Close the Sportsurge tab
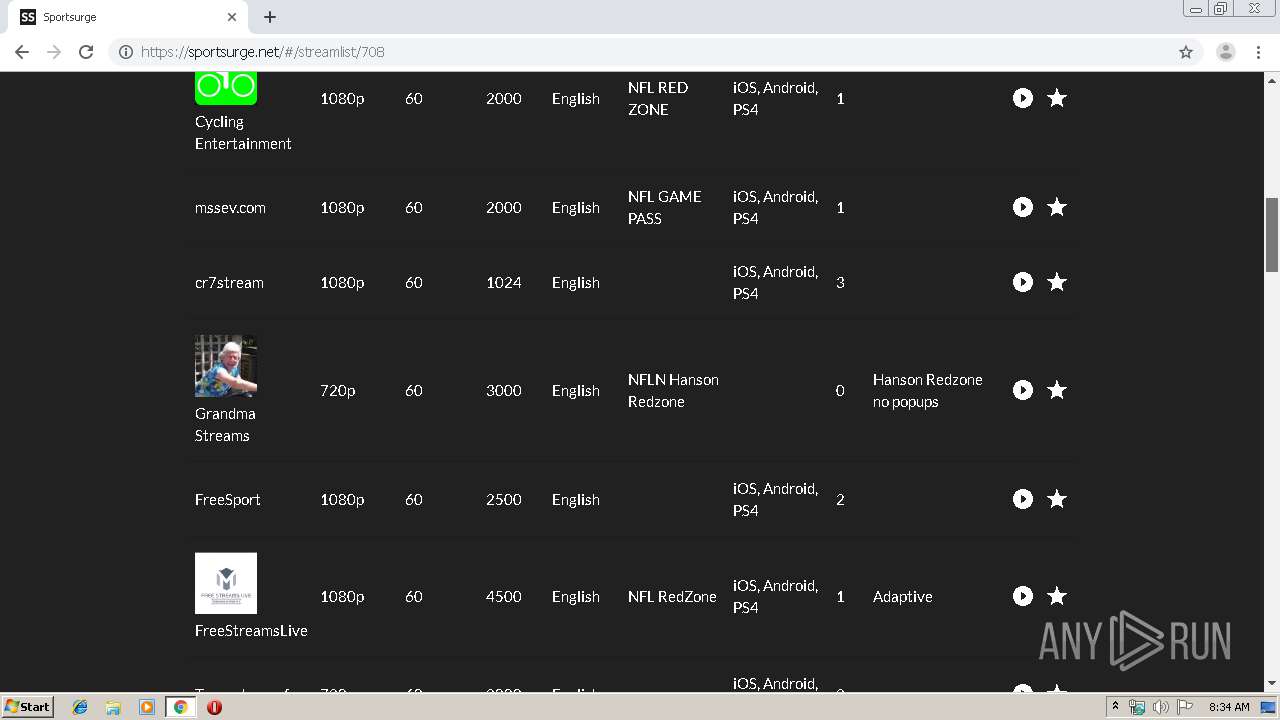Image resolution: width=1280 pixels, height=720 pixels. point(232,17)
